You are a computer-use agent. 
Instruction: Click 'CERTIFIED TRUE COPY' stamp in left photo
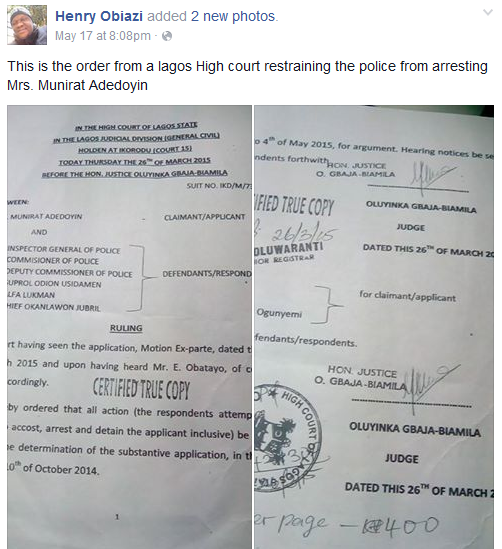141,389
